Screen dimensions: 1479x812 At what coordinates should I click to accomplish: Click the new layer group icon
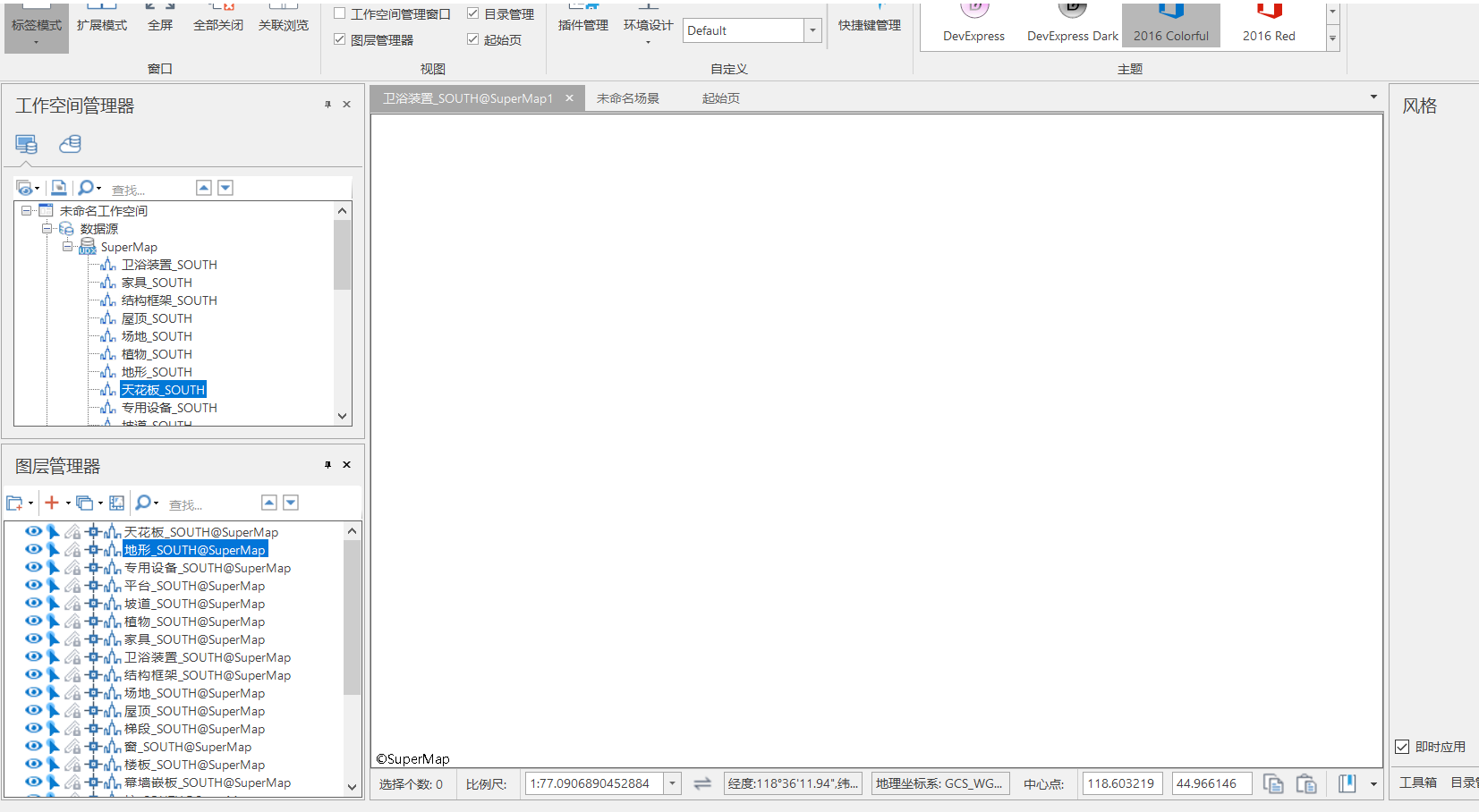tap(14, 503)
